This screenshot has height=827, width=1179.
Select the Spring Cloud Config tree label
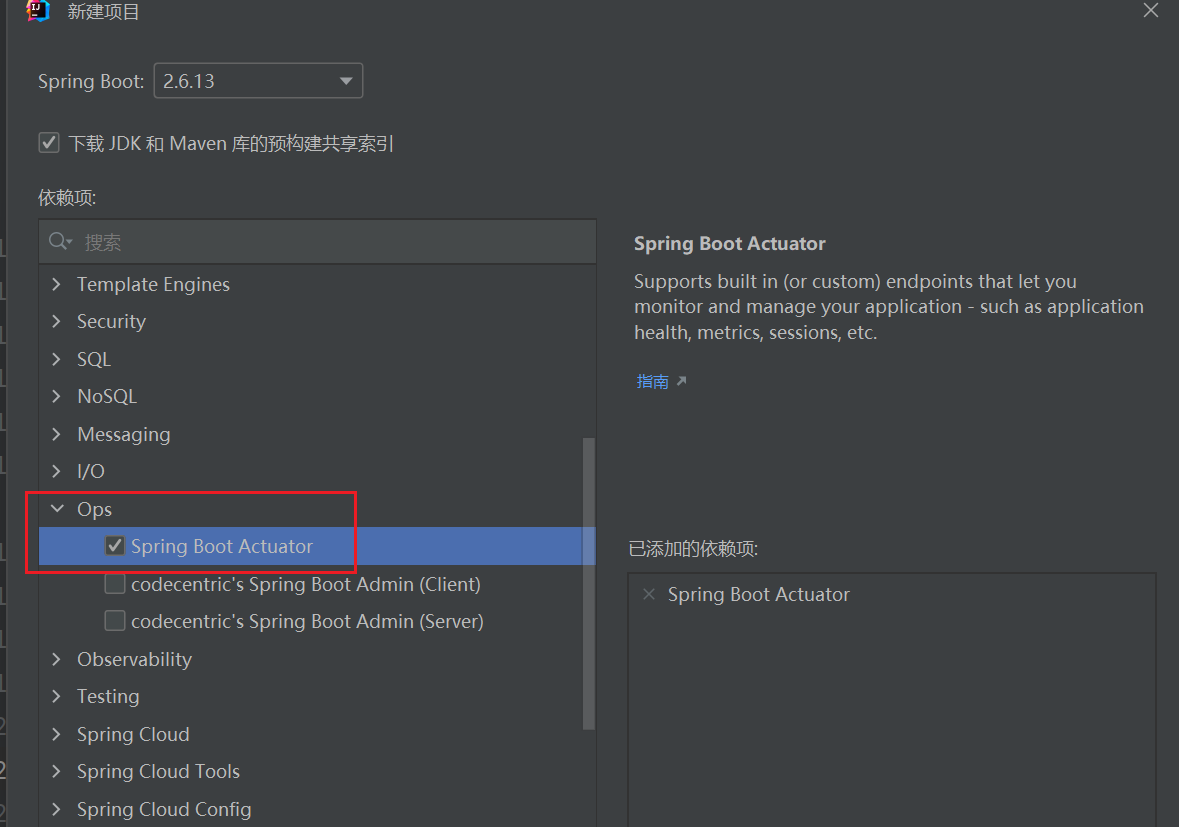click(x=164, y=809)
